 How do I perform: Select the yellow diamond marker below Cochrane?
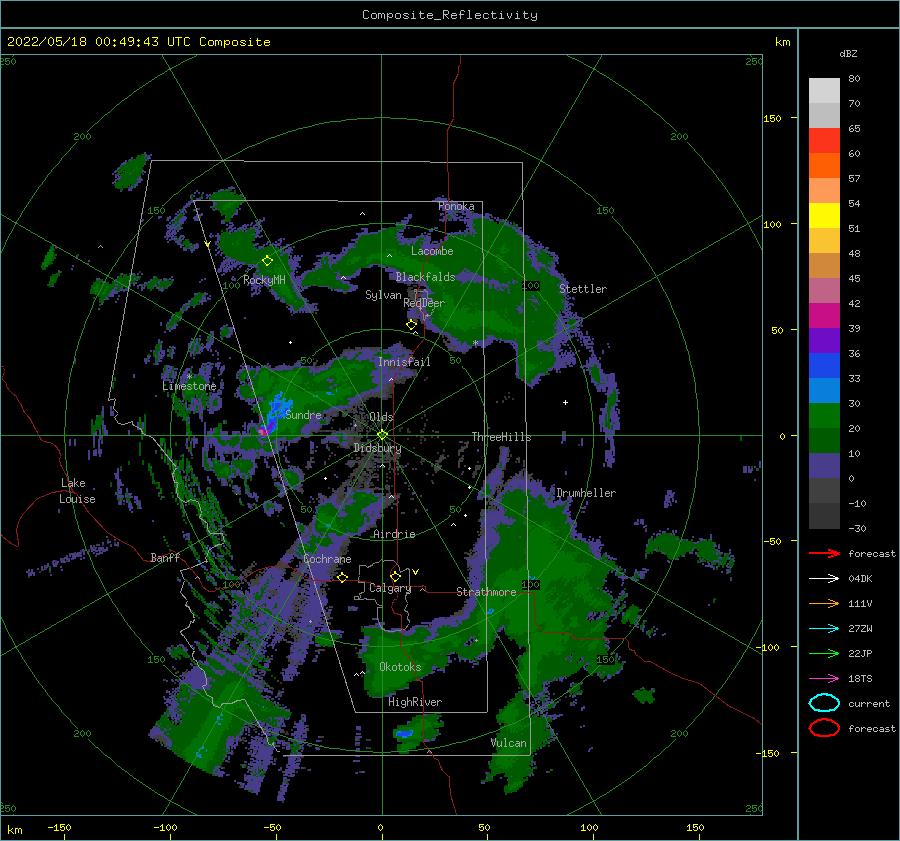tap(343, 577)
